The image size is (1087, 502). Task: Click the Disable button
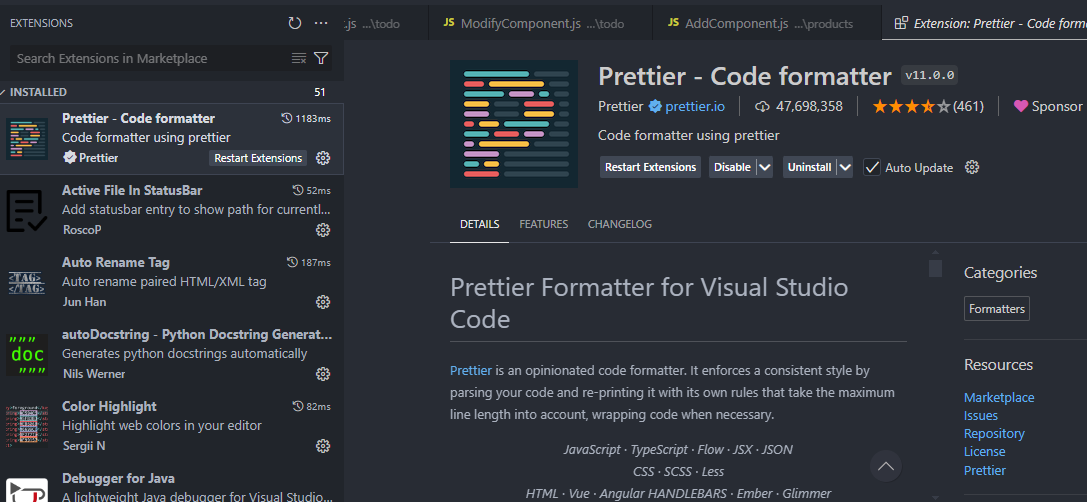[732, 167]
